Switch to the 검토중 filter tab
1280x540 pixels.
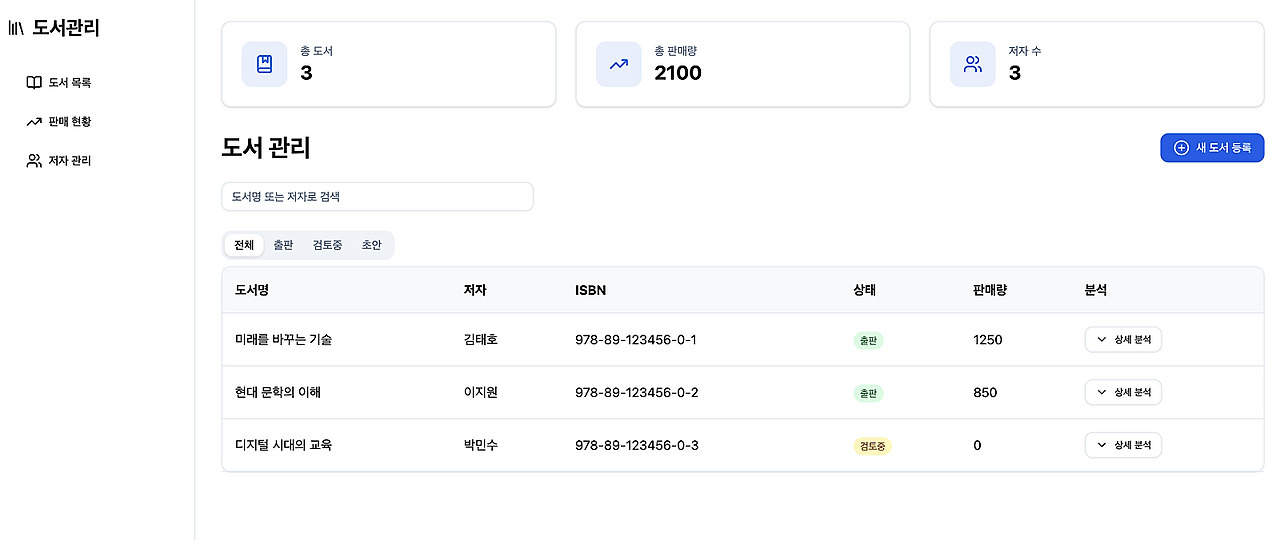click(327, 245)
